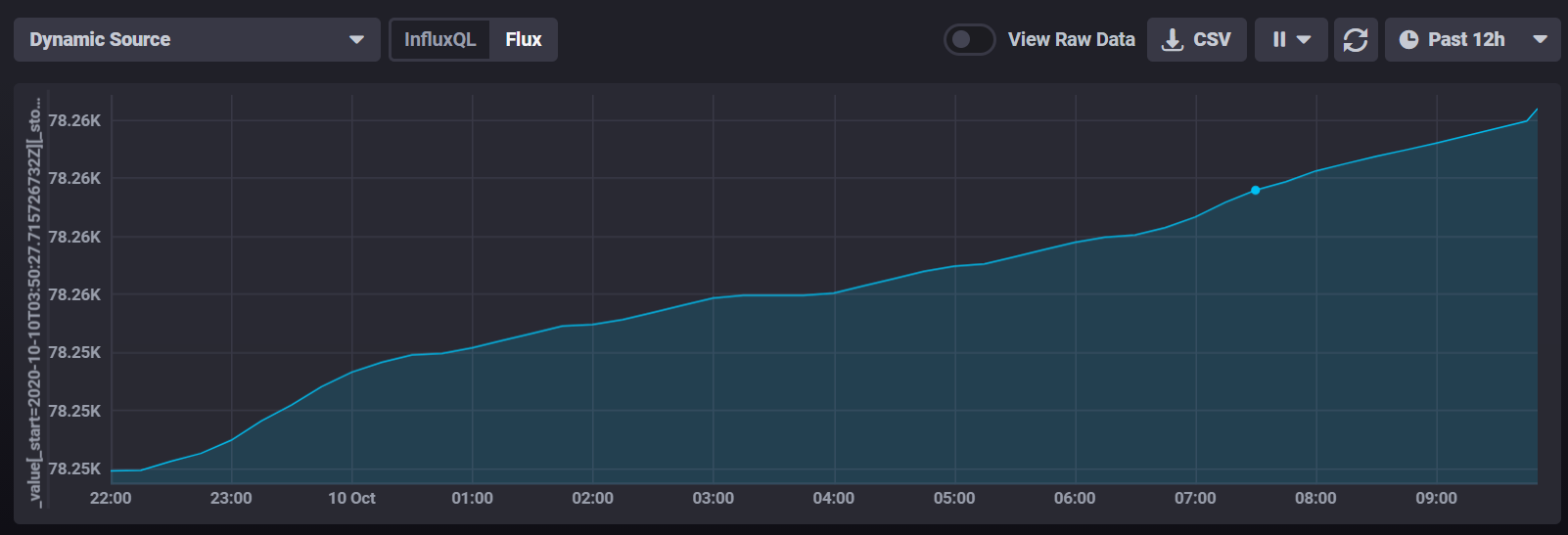Click the download arrow icon beside CSV
Image resolution: width=1568 pixels, height=535 pixels.
(x=1172, y=40)
